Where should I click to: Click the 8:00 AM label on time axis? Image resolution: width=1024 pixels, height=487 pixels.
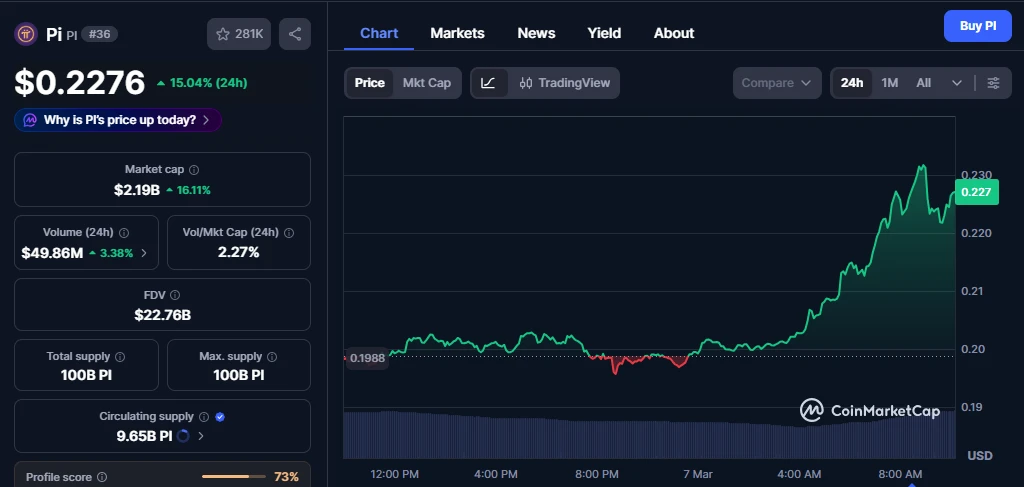[x=899, y=474]
